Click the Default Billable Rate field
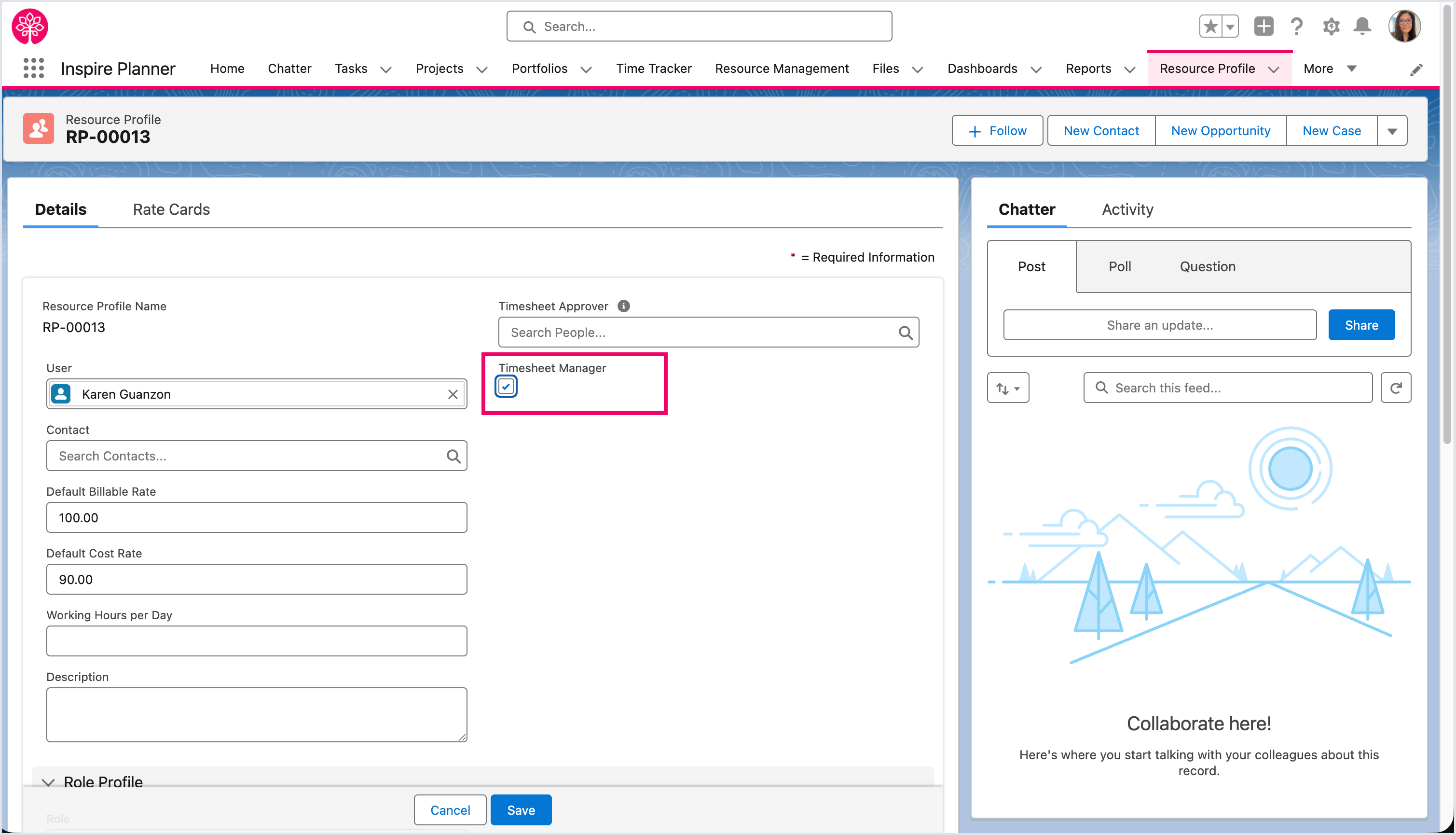Screen dimensions: 1456x835 [256, 517]
